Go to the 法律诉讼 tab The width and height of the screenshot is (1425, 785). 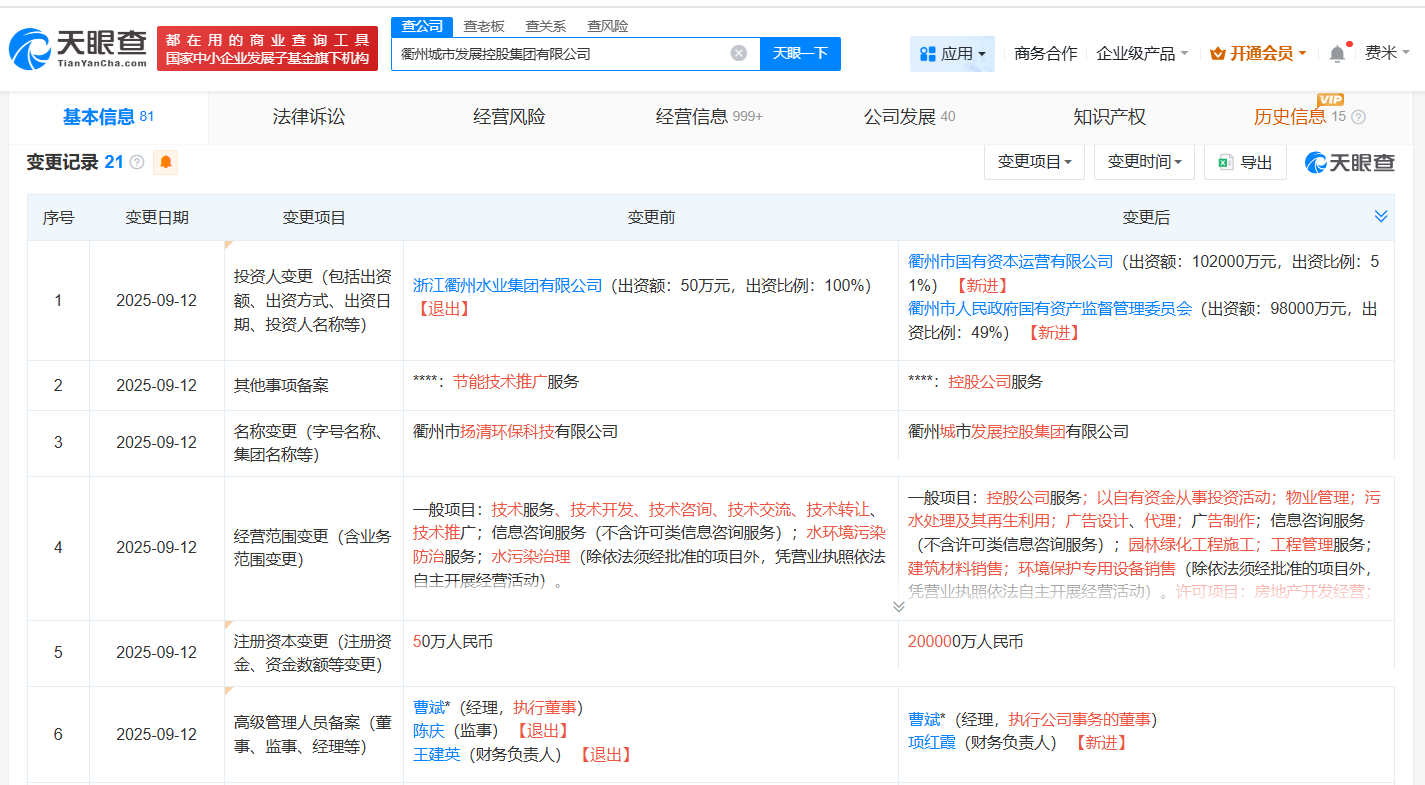(x=309, y=117)
